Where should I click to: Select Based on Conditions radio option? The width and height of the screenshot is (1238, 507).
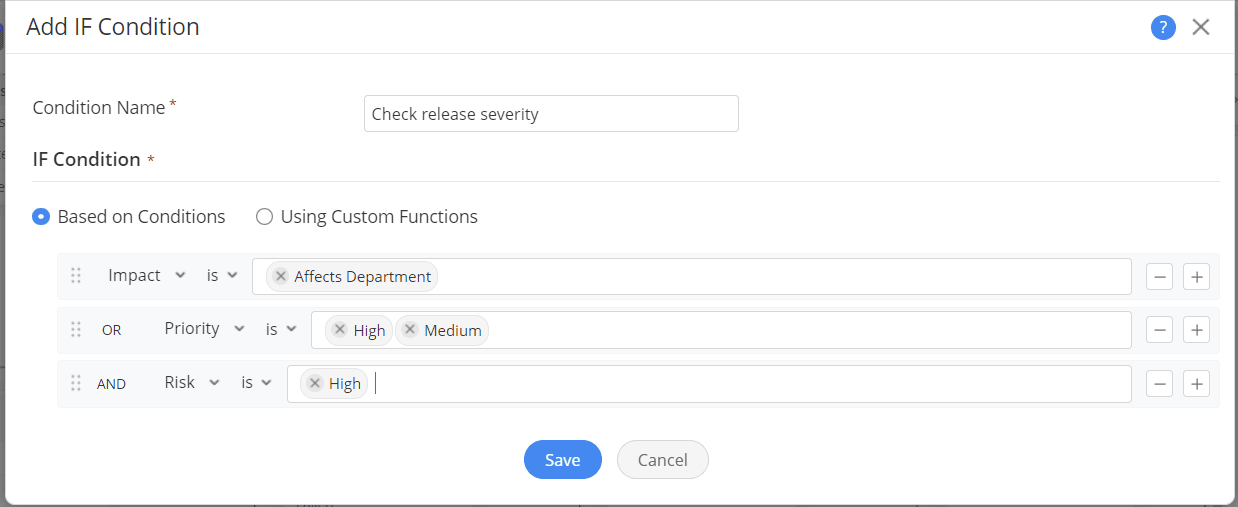41,217
